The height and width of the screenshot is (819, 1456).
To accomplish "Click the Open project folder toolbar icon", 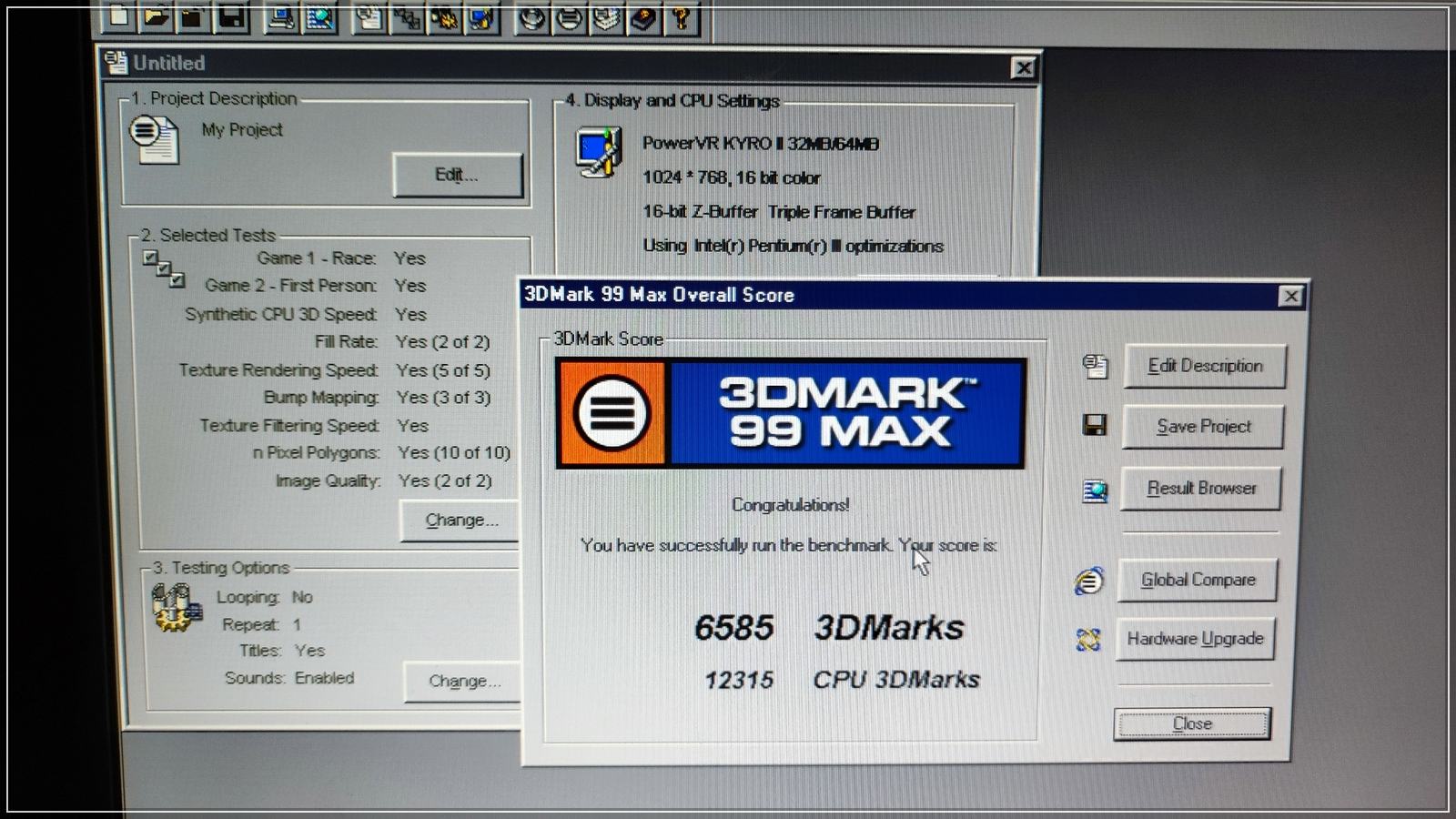I will click(x=157, y=16).
